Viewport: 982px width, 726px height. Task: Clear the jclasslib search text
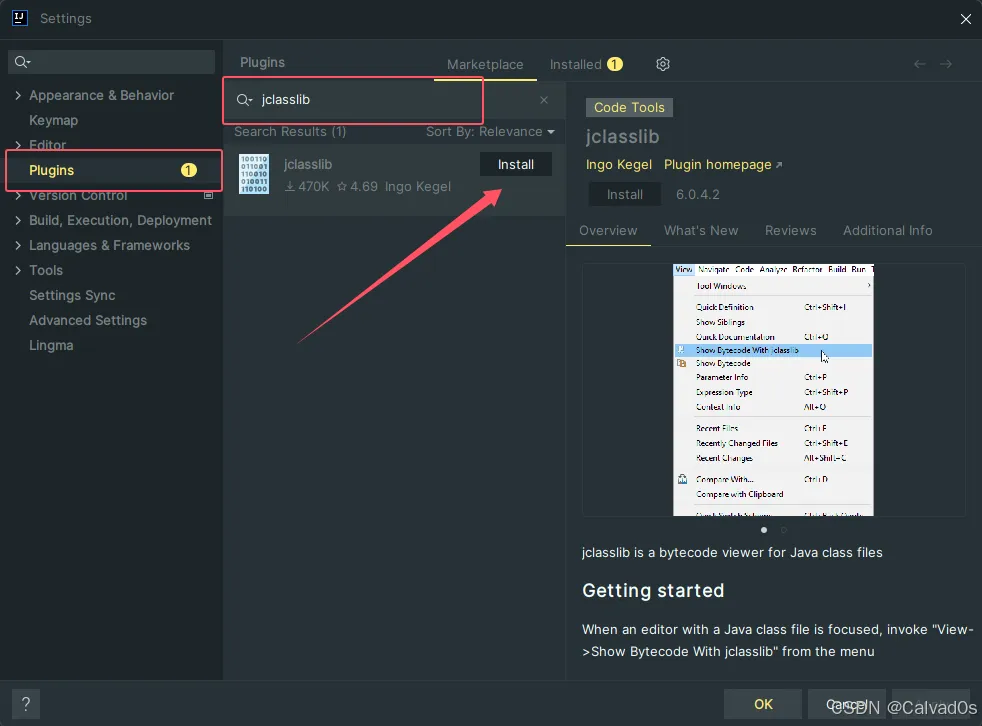(x=544, y=100)
